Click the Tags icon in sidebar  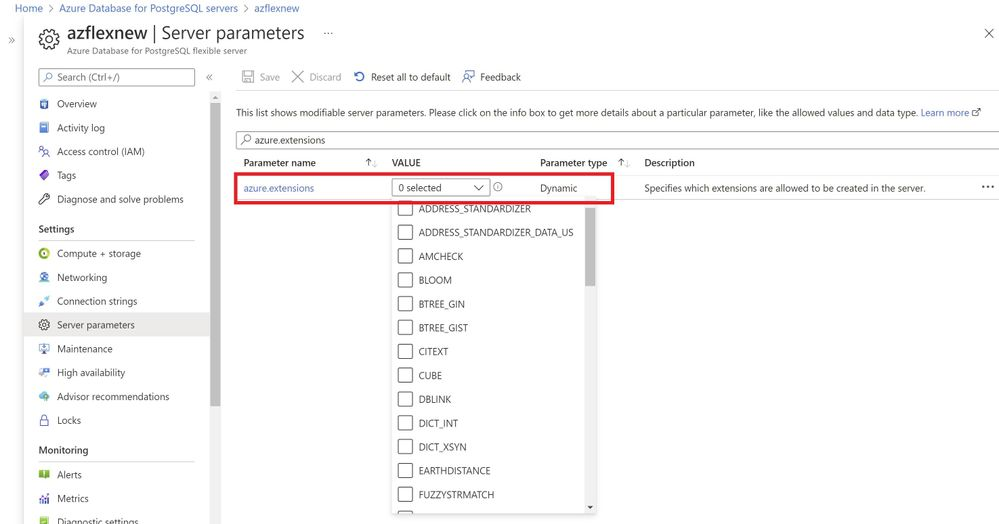tap(44, 175)
